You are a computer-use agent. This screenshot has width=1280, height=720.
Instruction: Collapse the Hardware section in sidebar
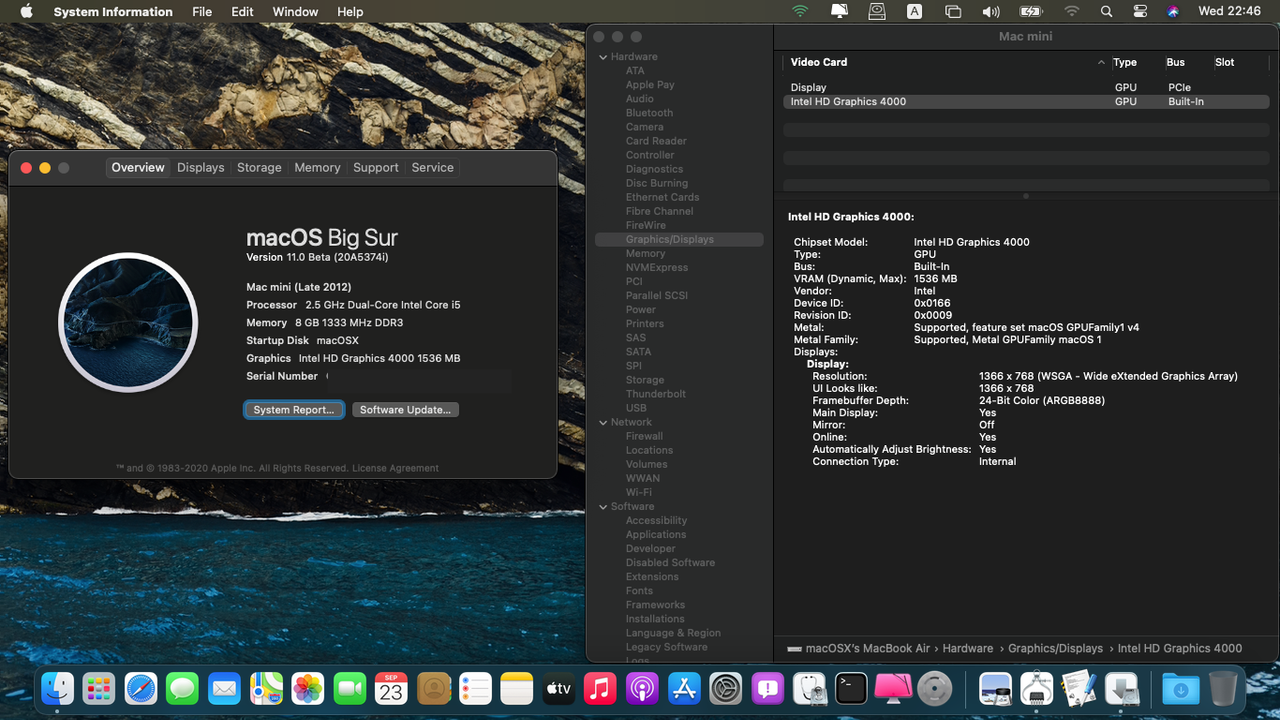[603, 57]
